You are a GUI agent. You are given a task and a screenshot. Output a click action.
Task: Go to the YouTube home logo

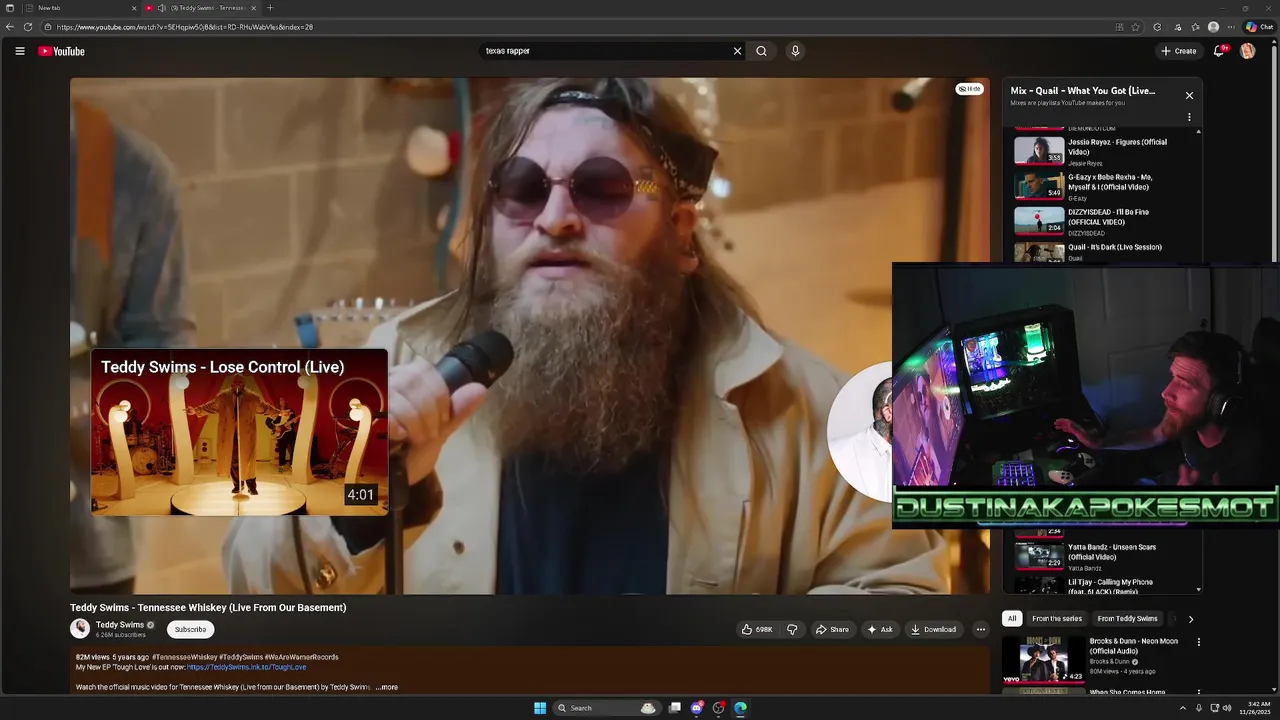[x=61, y=51]
